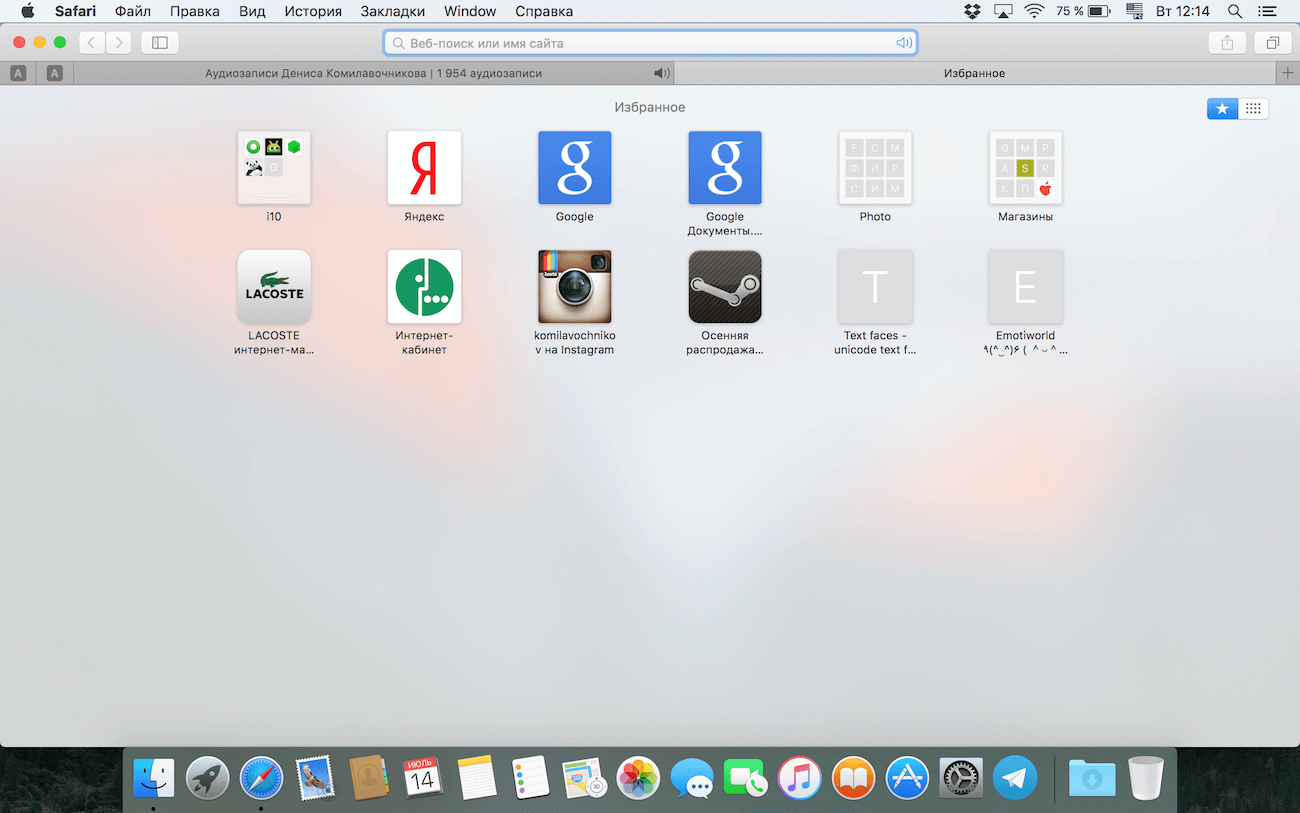Open Contacts from the Dock
Screen dimensions: 1300x813
(x=369, y=777)
